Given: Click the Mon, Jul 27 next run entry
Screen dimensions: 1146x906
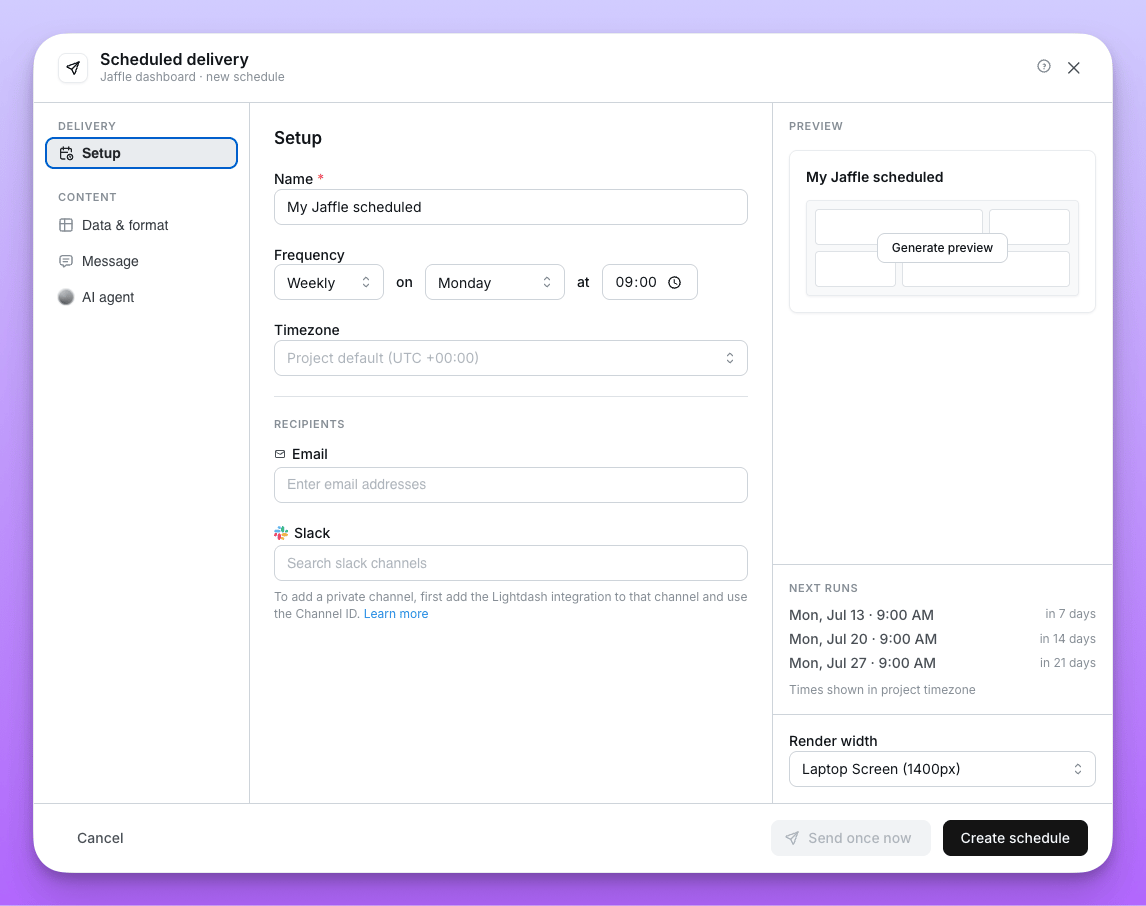Looking at the screenshot, I should click(x=862, y=663).
